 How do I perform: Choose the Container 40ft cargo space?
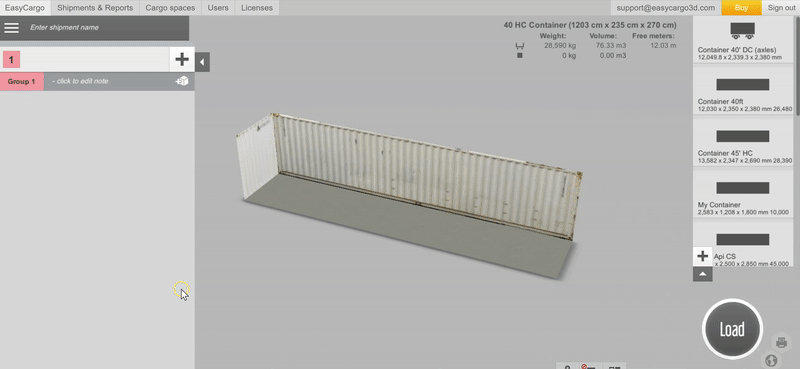click(x=743, y=91)
